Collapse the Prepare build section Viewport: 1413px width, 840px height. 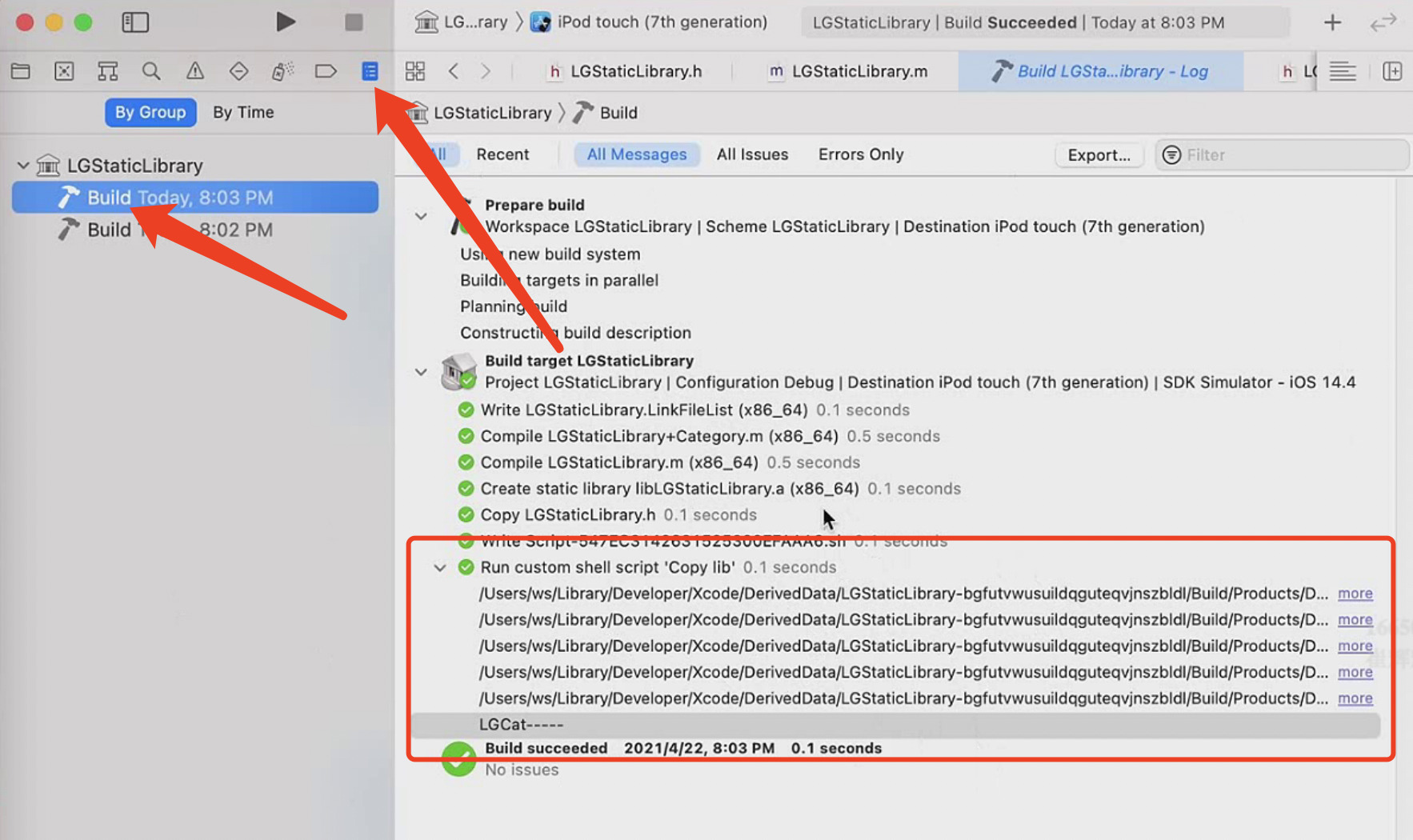point(421,216)
